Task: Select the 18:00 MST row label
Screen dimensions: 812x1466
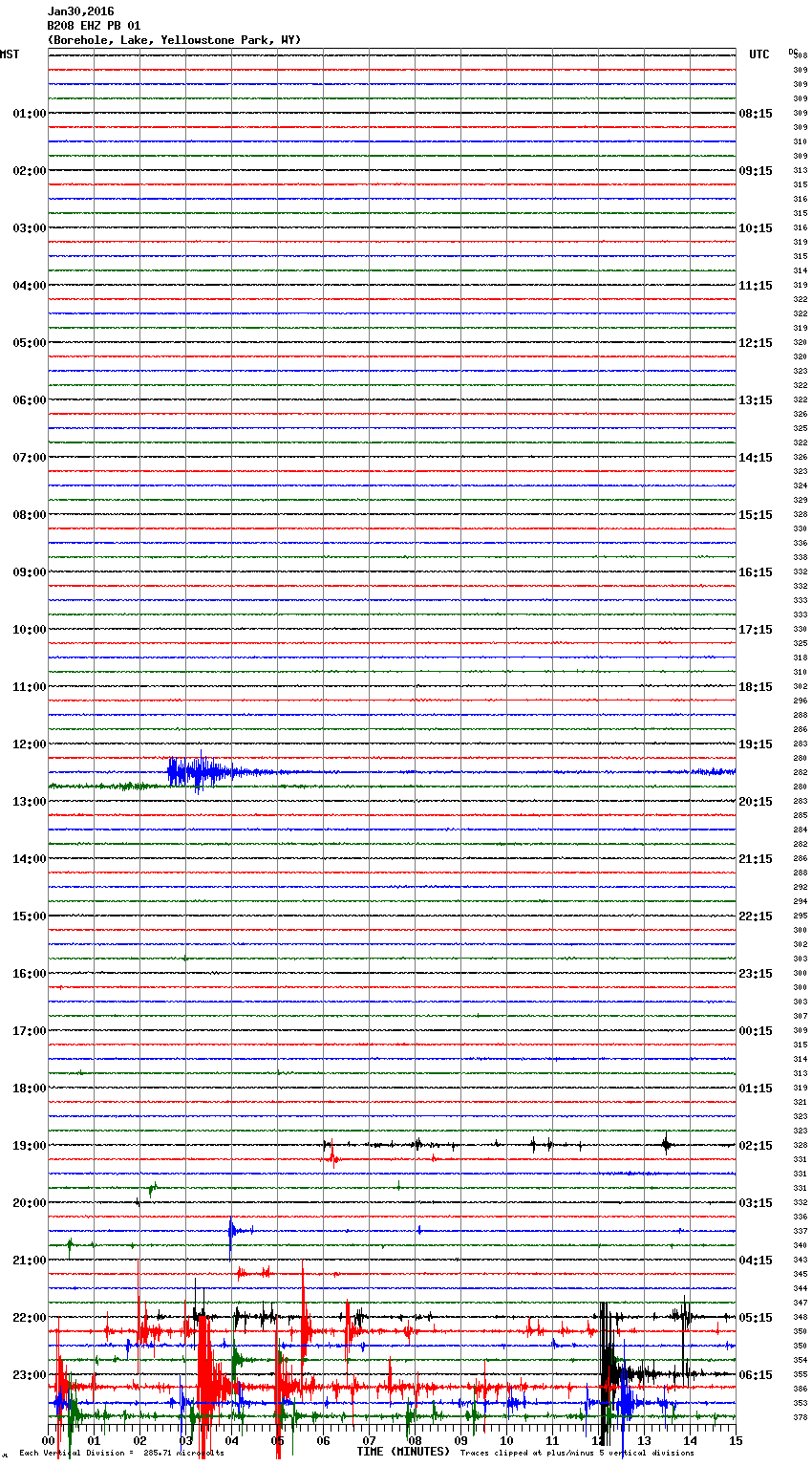Action: [x=29, y=1089]
